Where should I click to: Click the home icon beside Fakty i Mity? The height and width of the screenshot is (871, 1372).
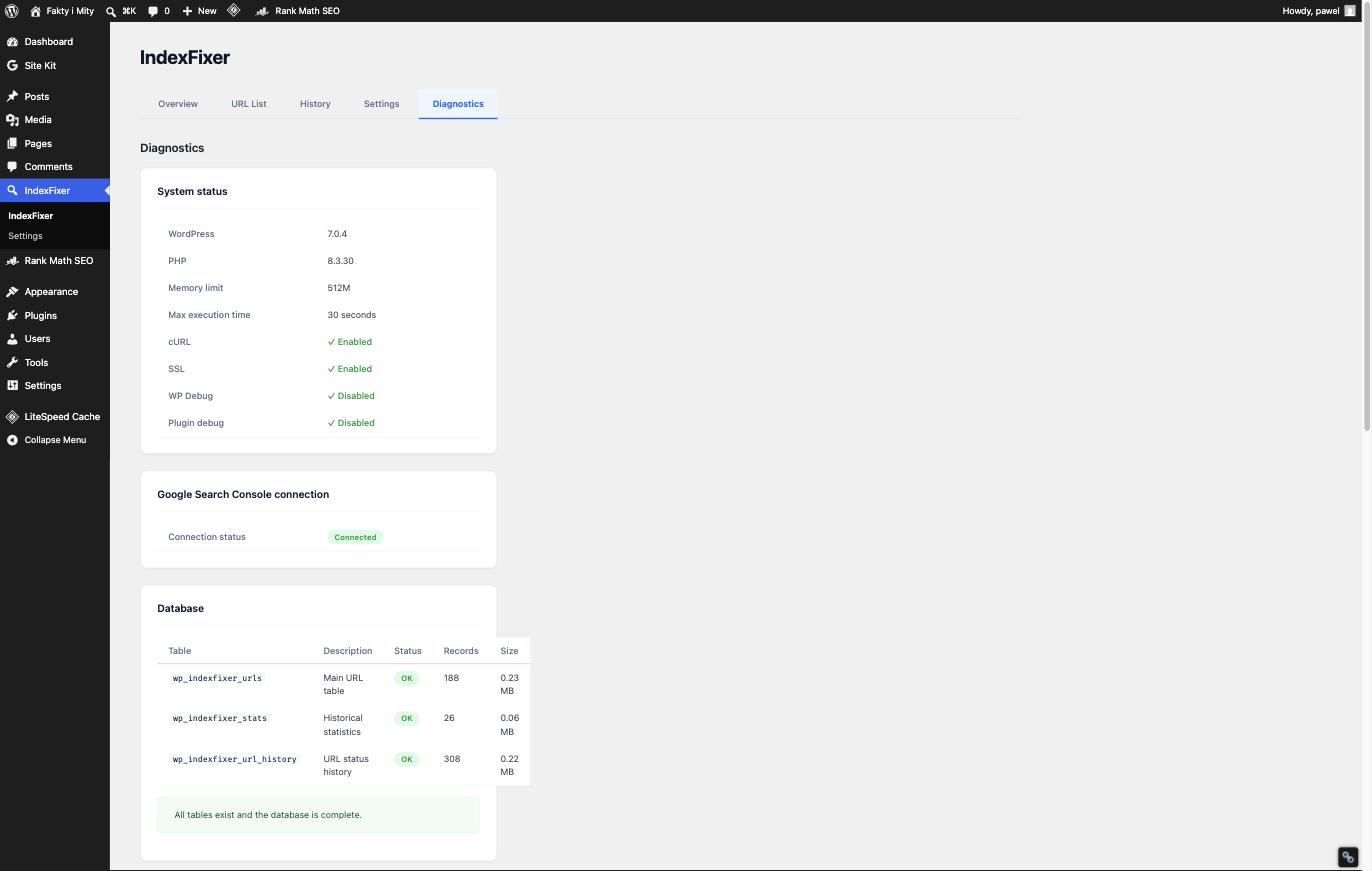[36, 11]
